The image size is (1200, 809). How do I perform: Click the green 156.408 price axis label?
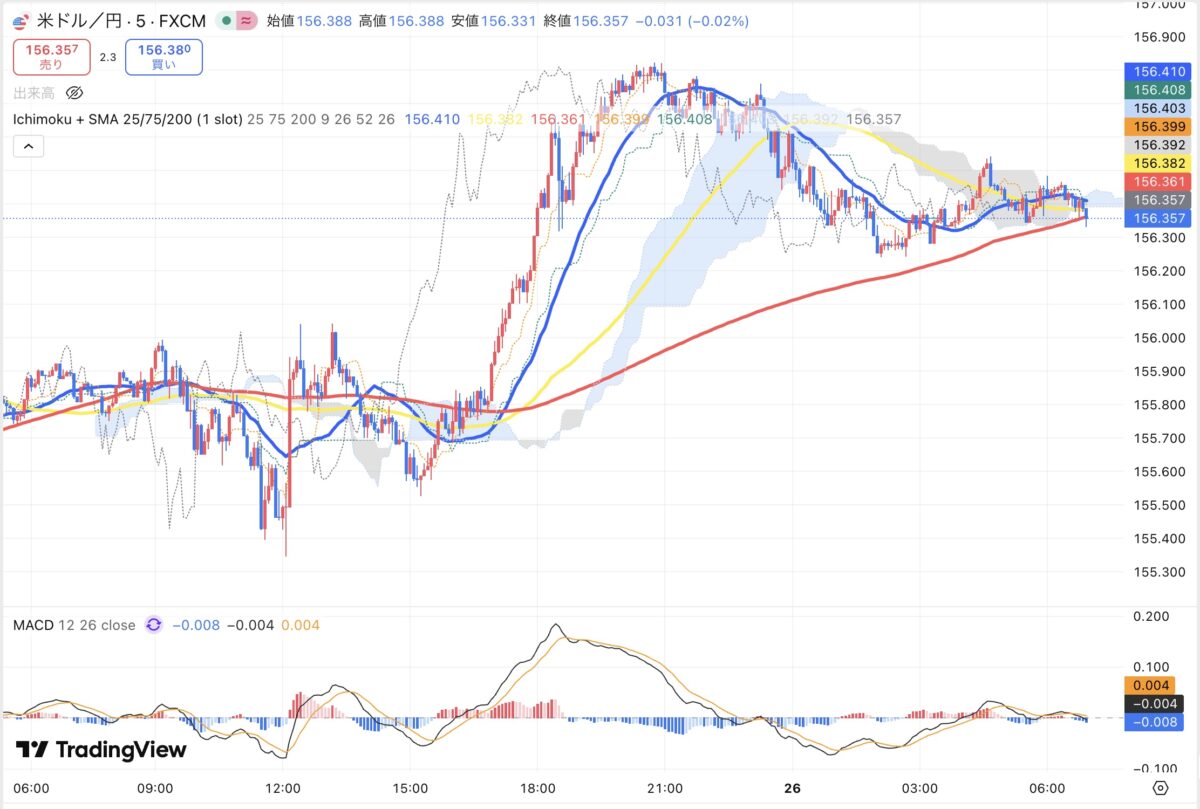pyautogui.click(x=1160, y=90)
